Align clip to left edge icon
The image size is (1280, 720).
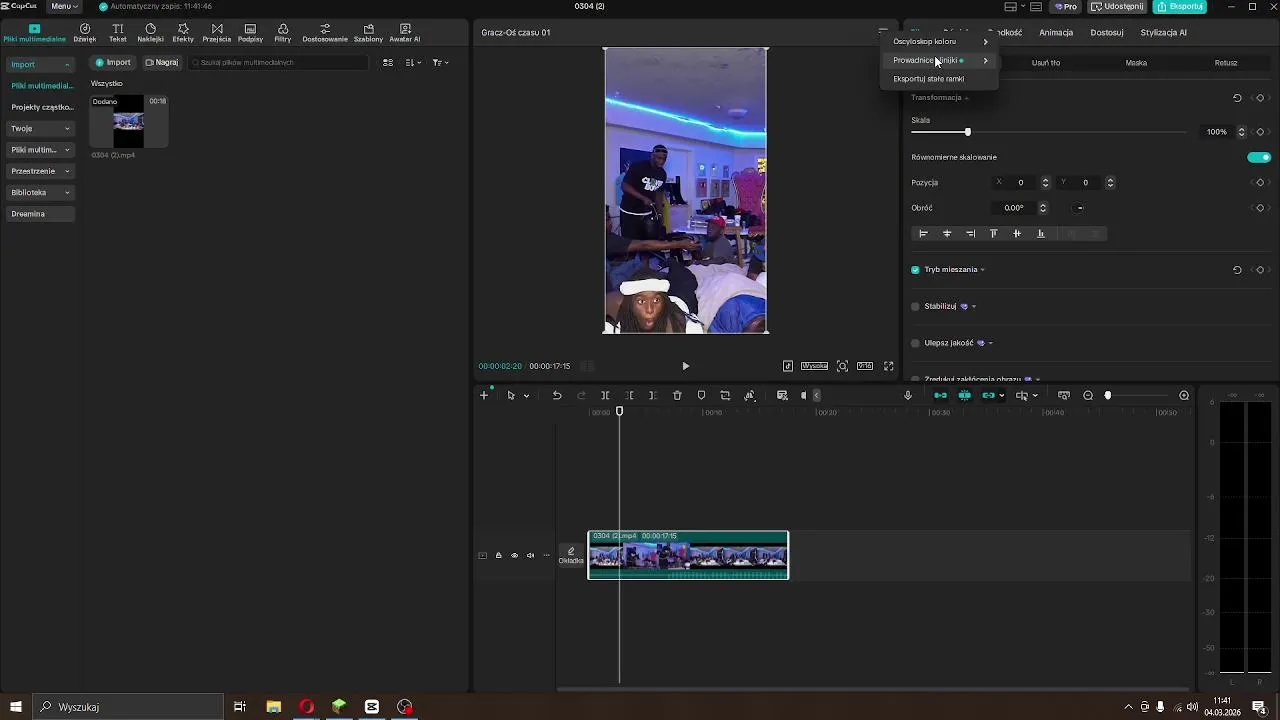[x=923, y=233]
